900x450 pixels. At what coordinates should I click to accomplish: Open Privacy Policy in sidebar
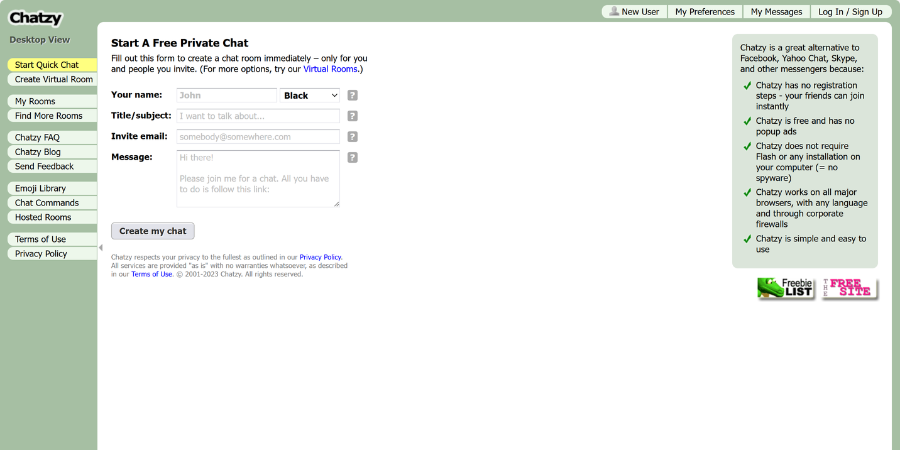coord(52,253)
